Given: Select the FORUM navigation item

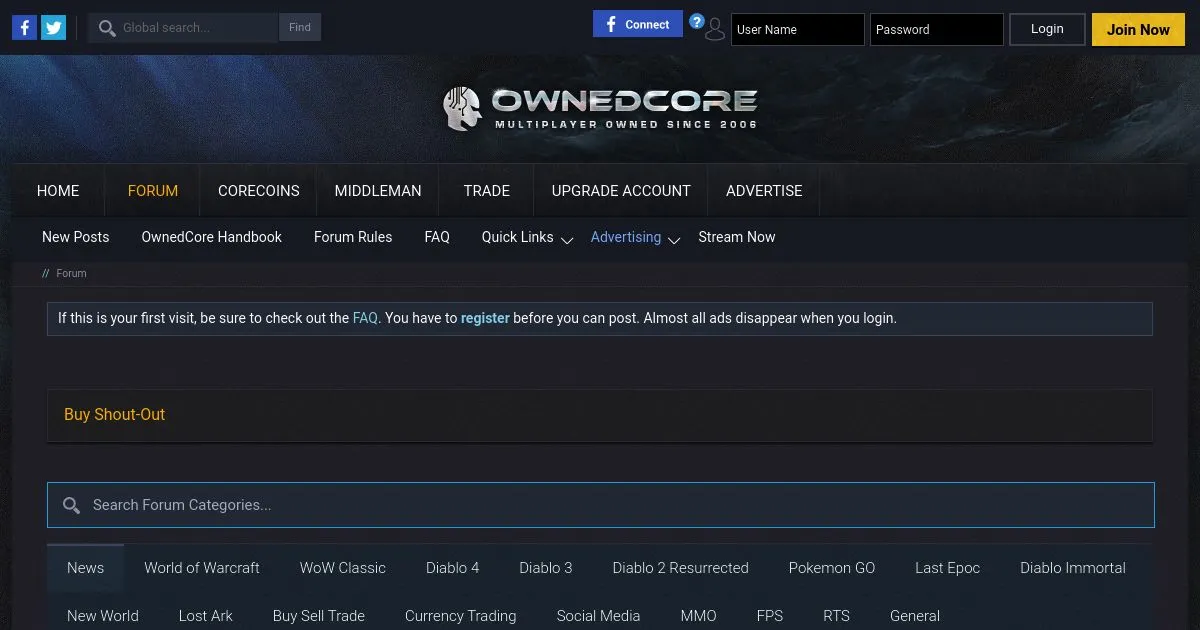Looking at the screenshot, I should pos(153,191).
